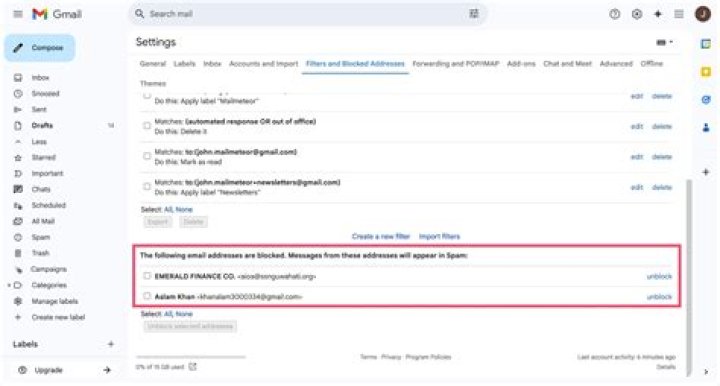Switch to the Themes tab
Image resolution: width=720 pixels, height=386 pixels.
tap(153, 84)
